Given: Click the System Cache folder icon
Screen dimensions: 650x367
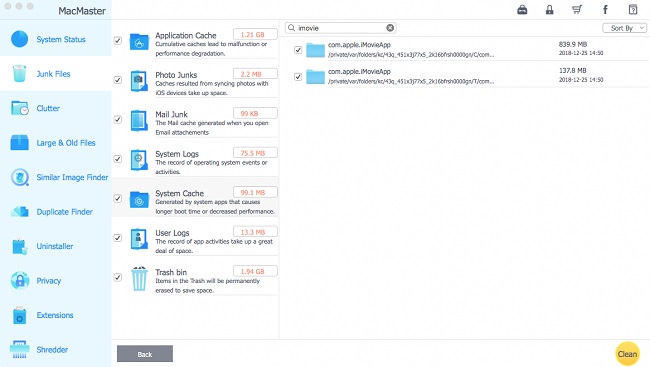Looking at the screenshot, I should coord(139,199).
